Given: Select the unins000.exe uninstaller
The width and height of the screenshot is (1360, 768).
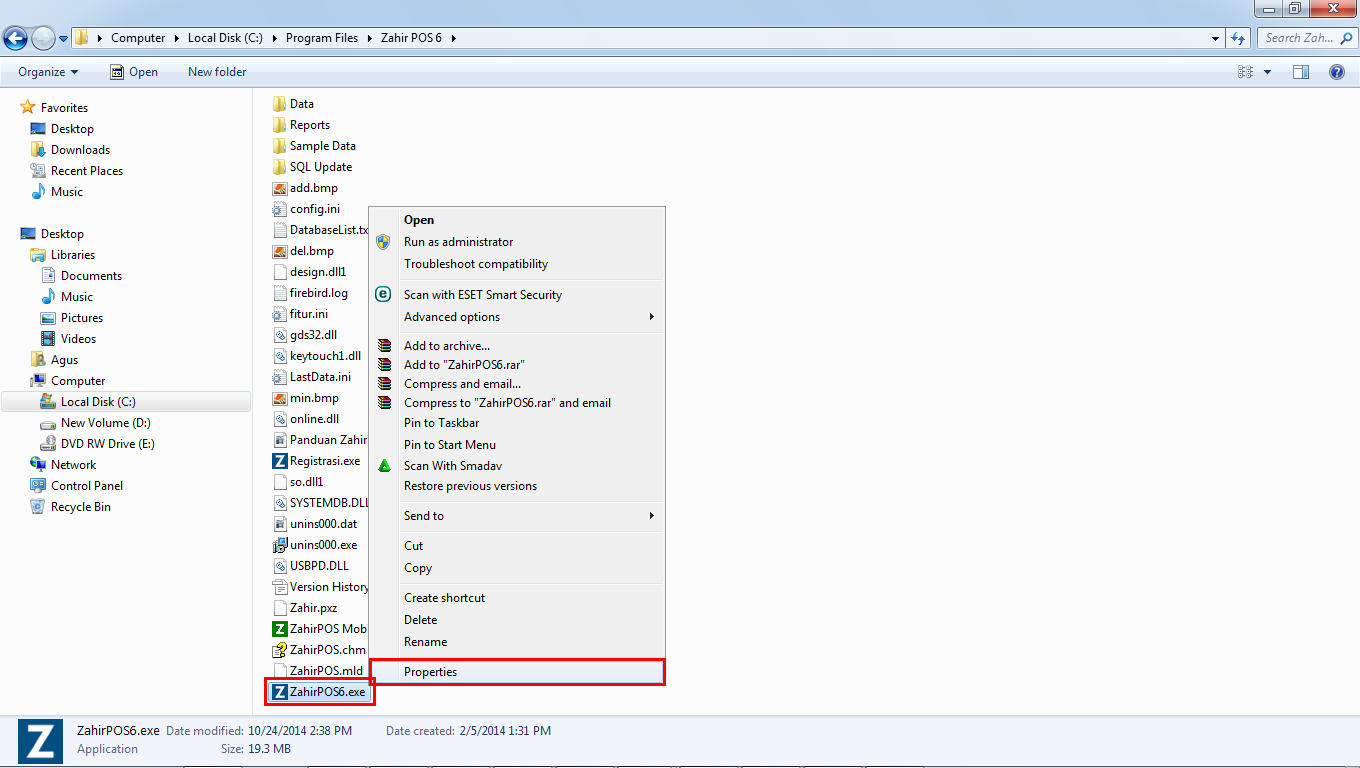Looking at the screenshot, I should point(314,545).
